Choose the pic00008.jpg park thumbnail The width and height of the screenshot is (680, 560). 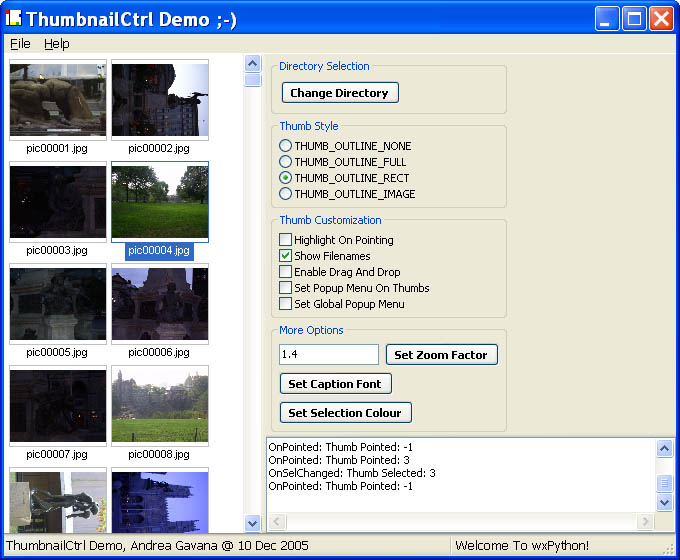point(160,406)
